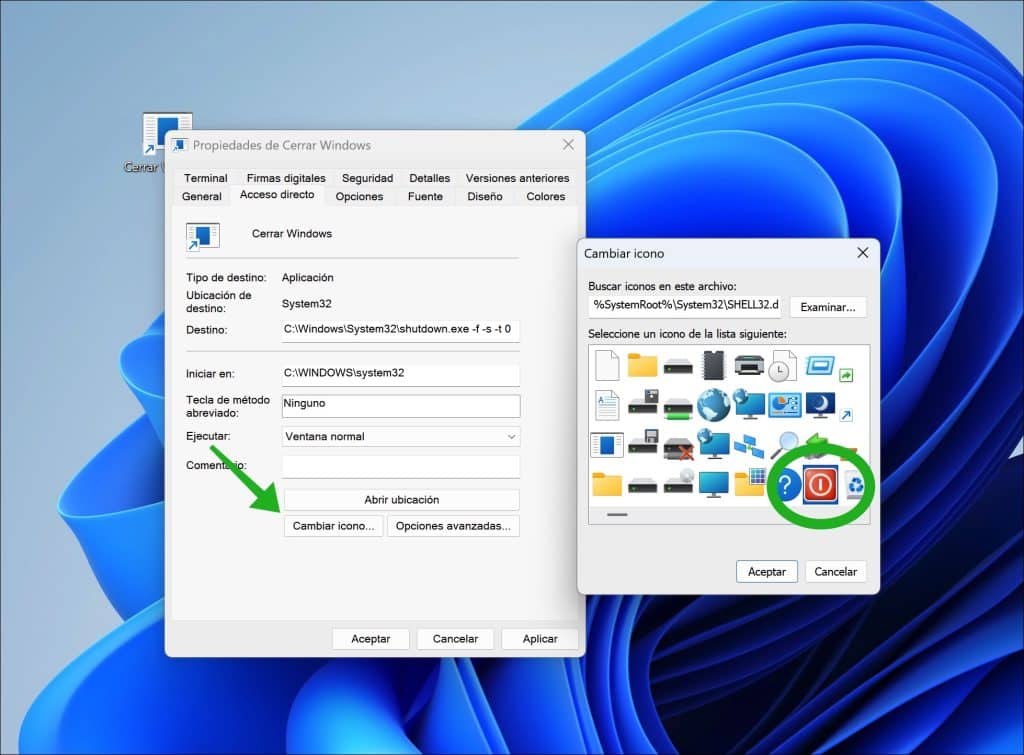Click Cancelar in Propiedades window

[455, 639]
